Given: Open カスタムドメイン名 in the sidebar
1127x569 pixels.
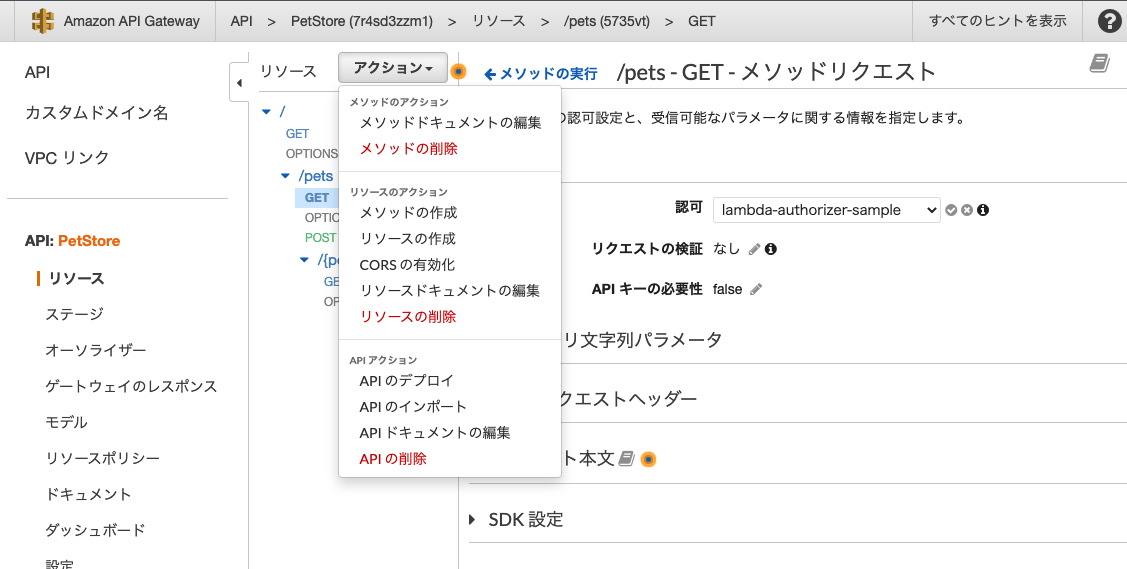Looking at the screenshot, I should tap(97, 113).
